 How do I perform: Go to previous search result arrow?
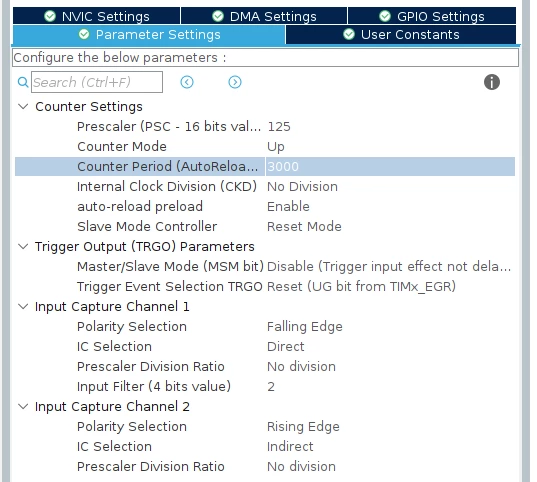pyautogui.click(x=187, y=82)
